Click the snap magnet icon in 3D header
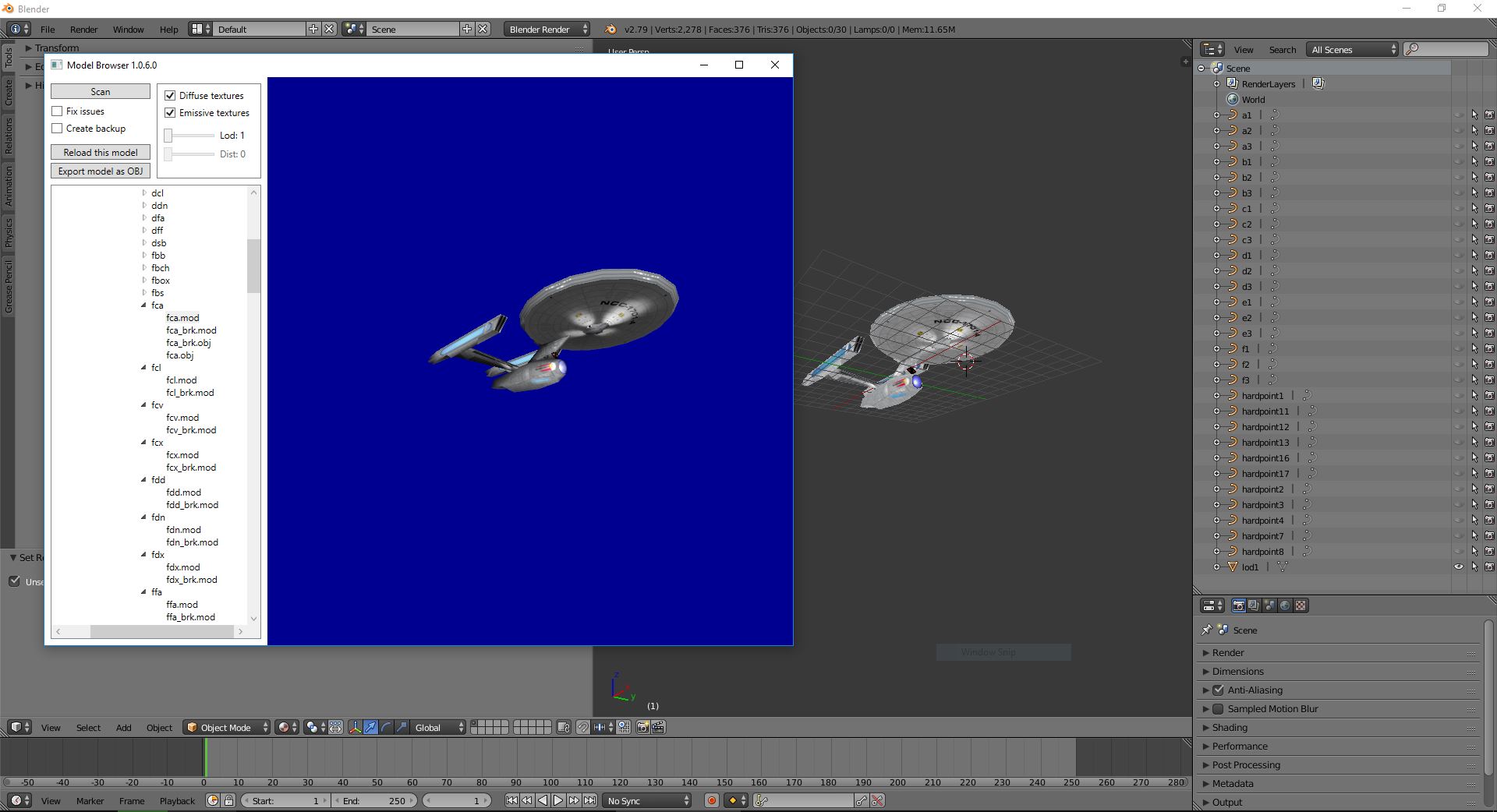The width and height of the screenshot is (1497, 812). 582,727
